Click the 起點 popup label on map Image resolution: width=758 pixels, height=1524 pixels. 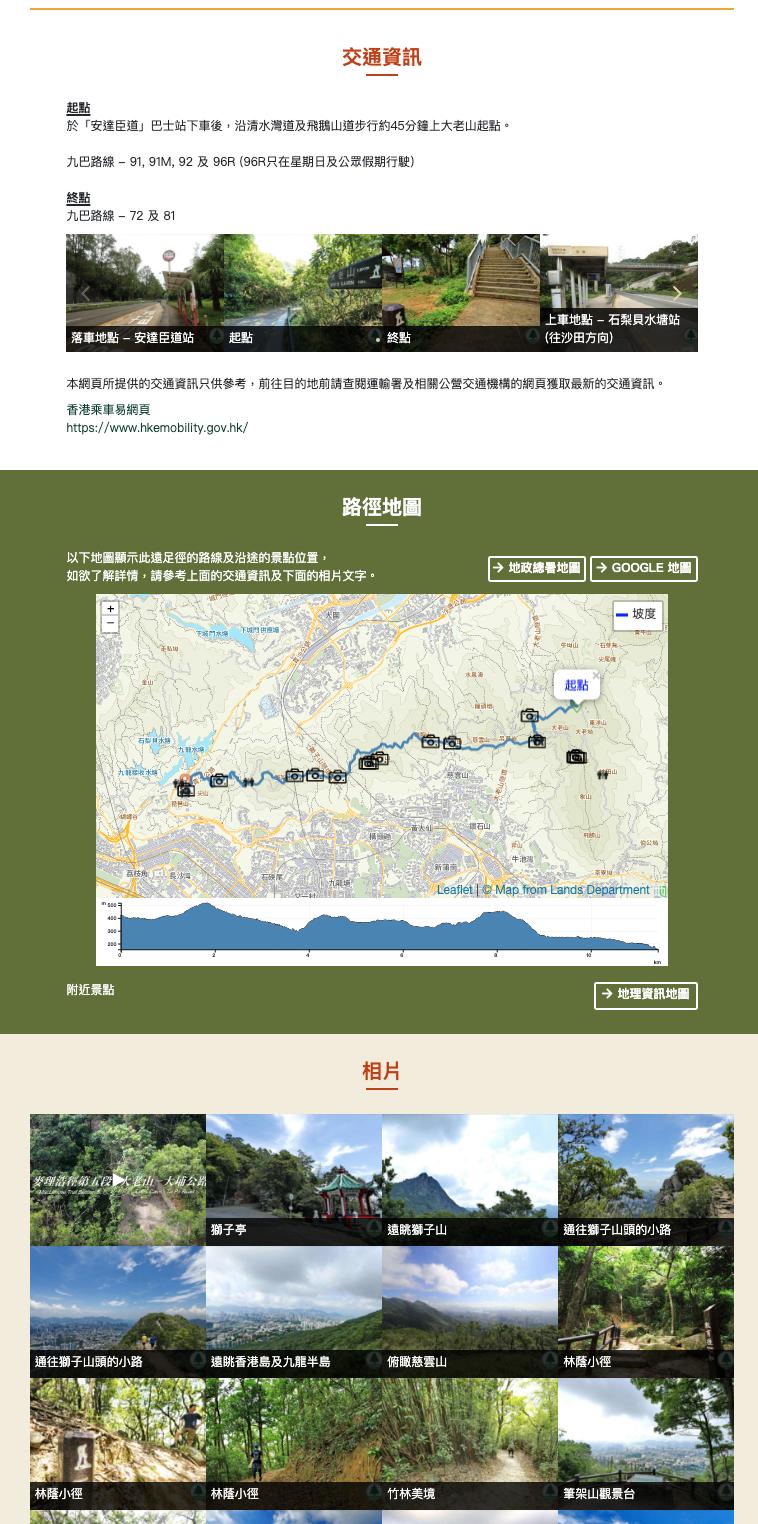click(x=576, y=685)
